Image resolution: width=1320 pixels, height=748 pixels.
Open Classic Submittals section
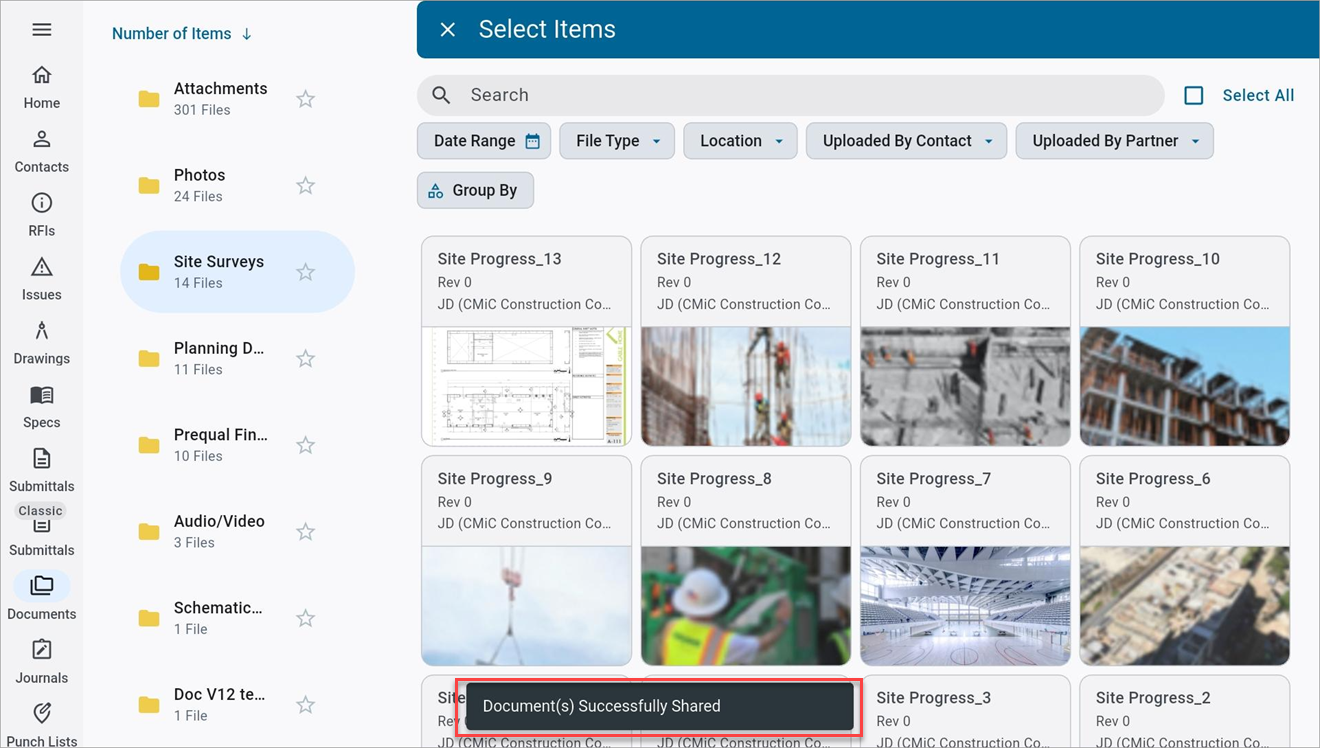[41, 530]
